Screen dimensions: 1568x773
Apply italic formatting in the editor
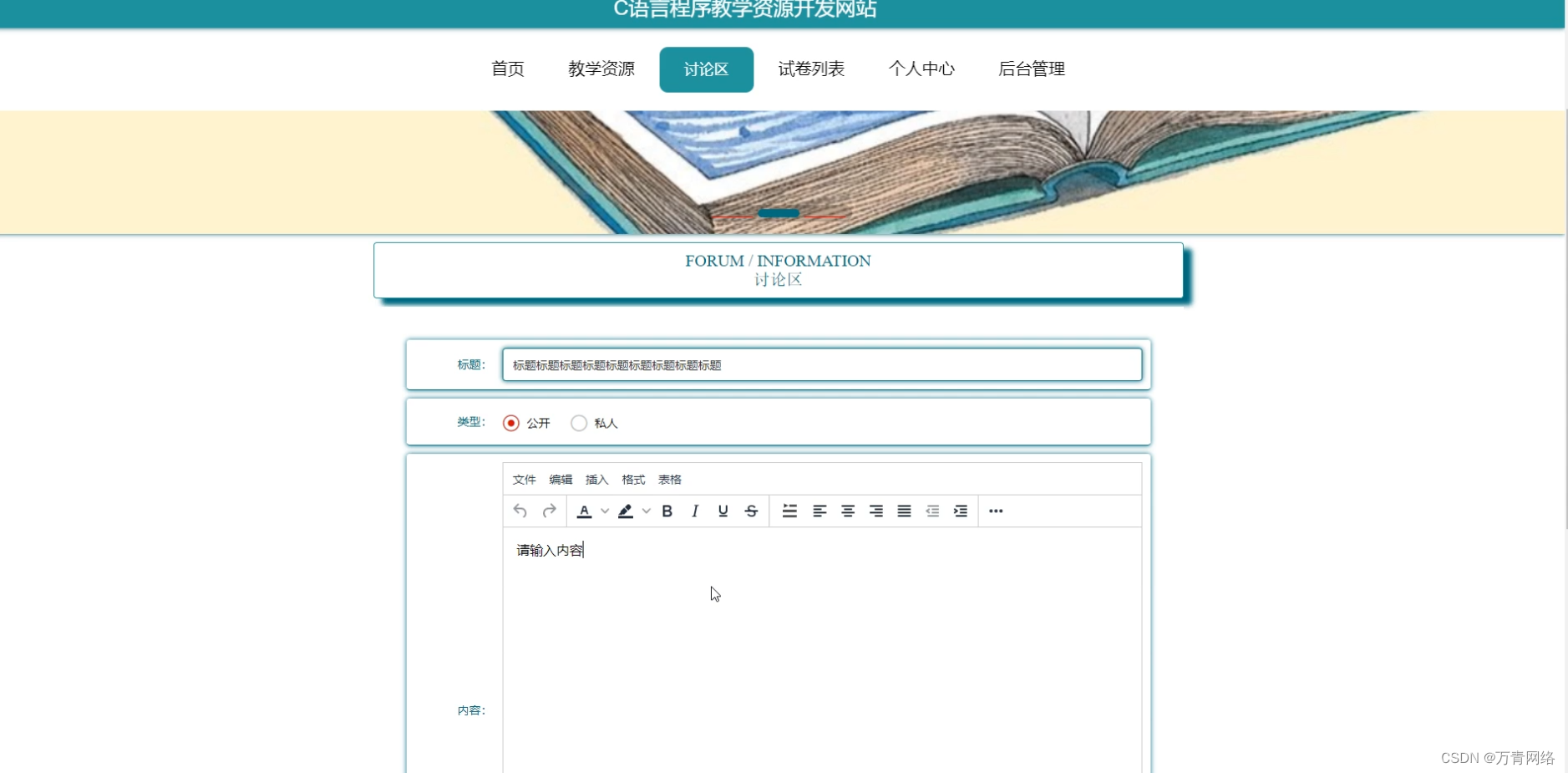tap(694, 511)
